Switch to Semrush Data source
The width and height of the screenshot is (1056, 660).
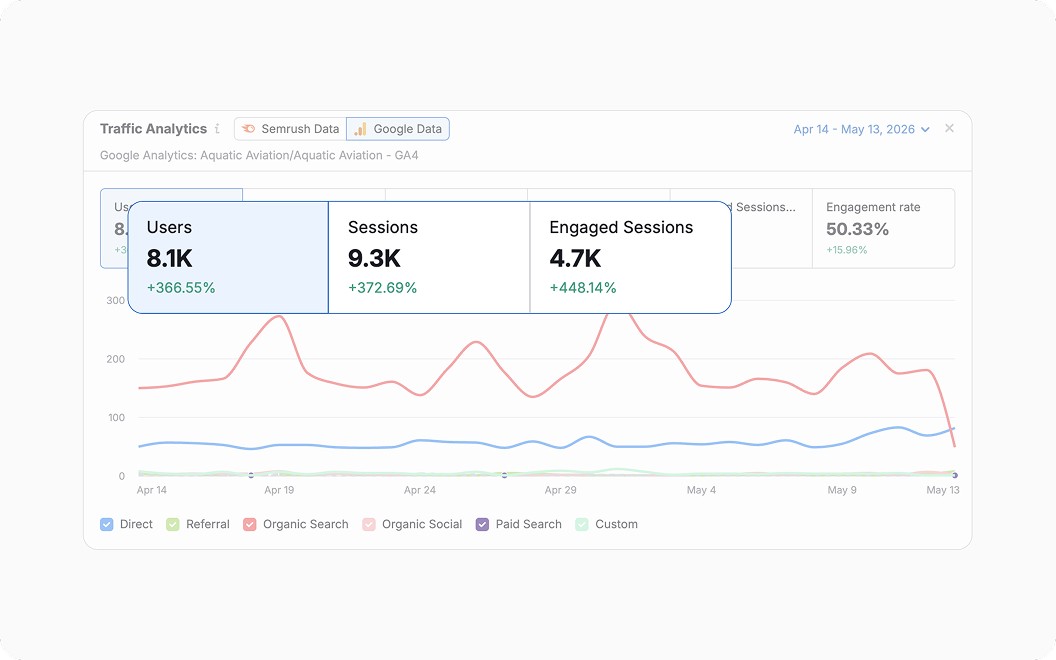[290, 129]
